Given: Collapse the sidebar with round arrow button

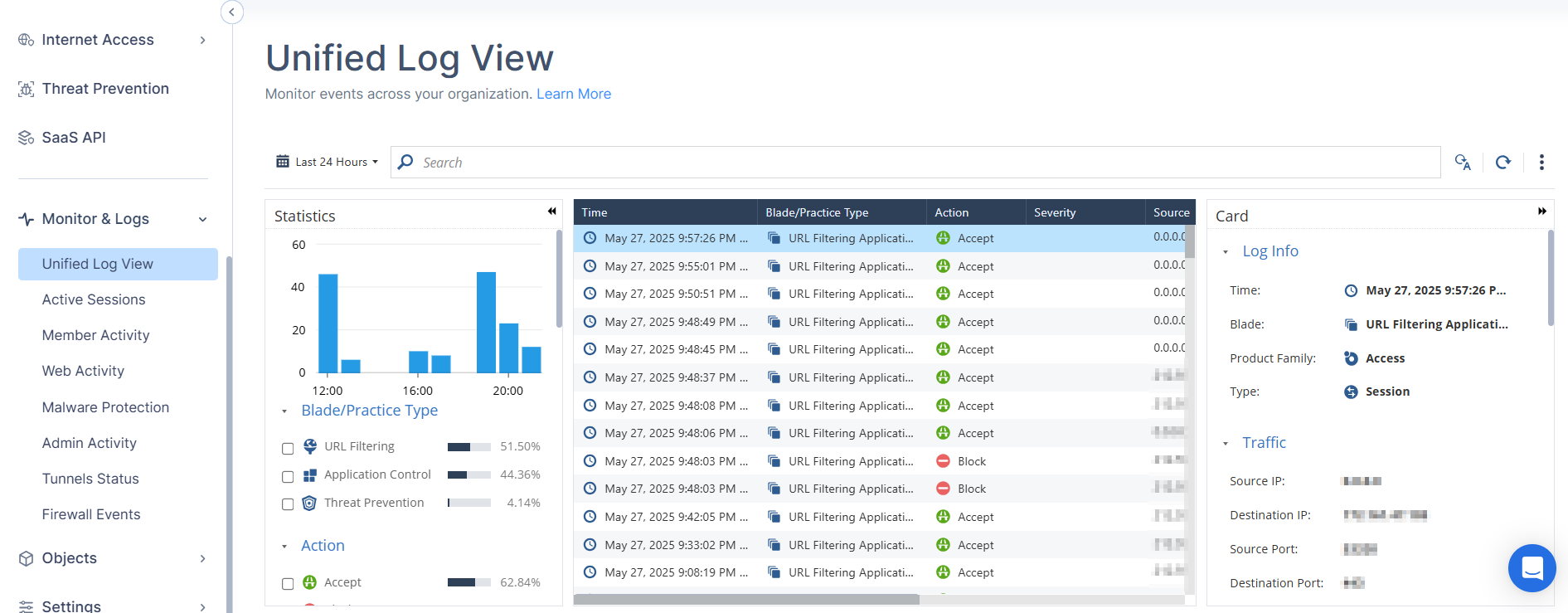Looking at the screenshot, I should (x=232, y=12).
